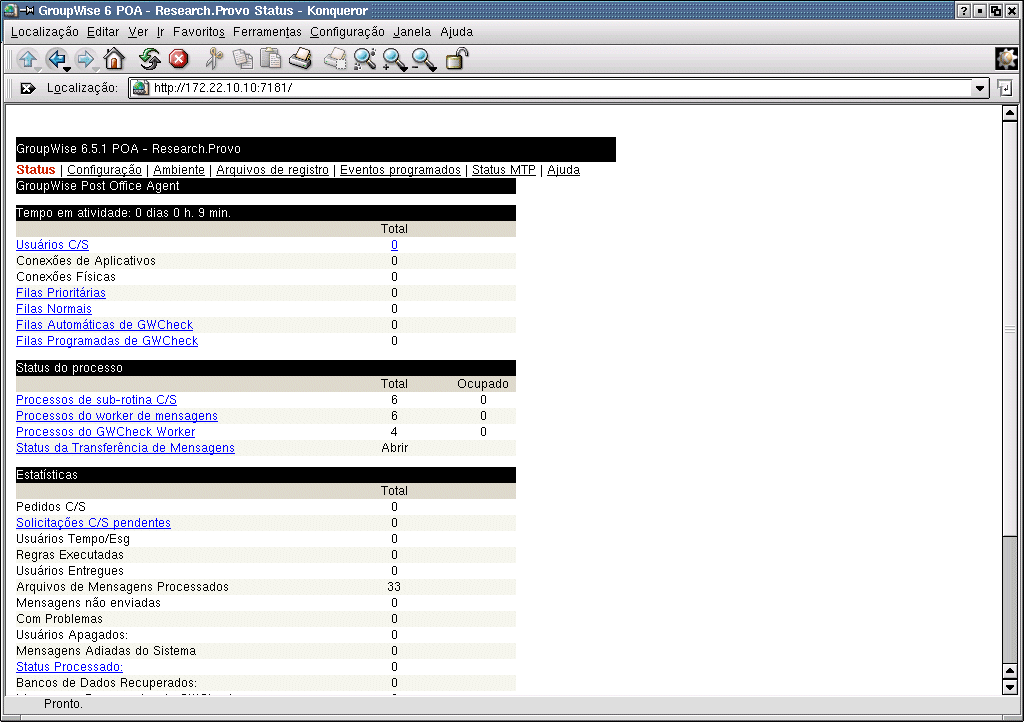This screenshot has width=1024, height=722.
Task: Open the Print icon
Action: coord(298,59)
